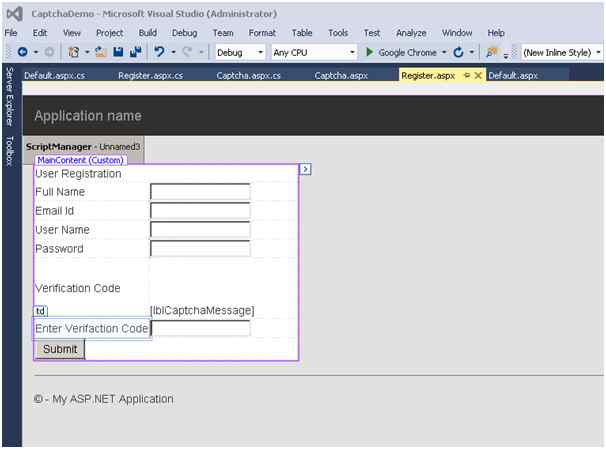Open the Analyze menu
606x449 pixels.
[x=411, y=33]
